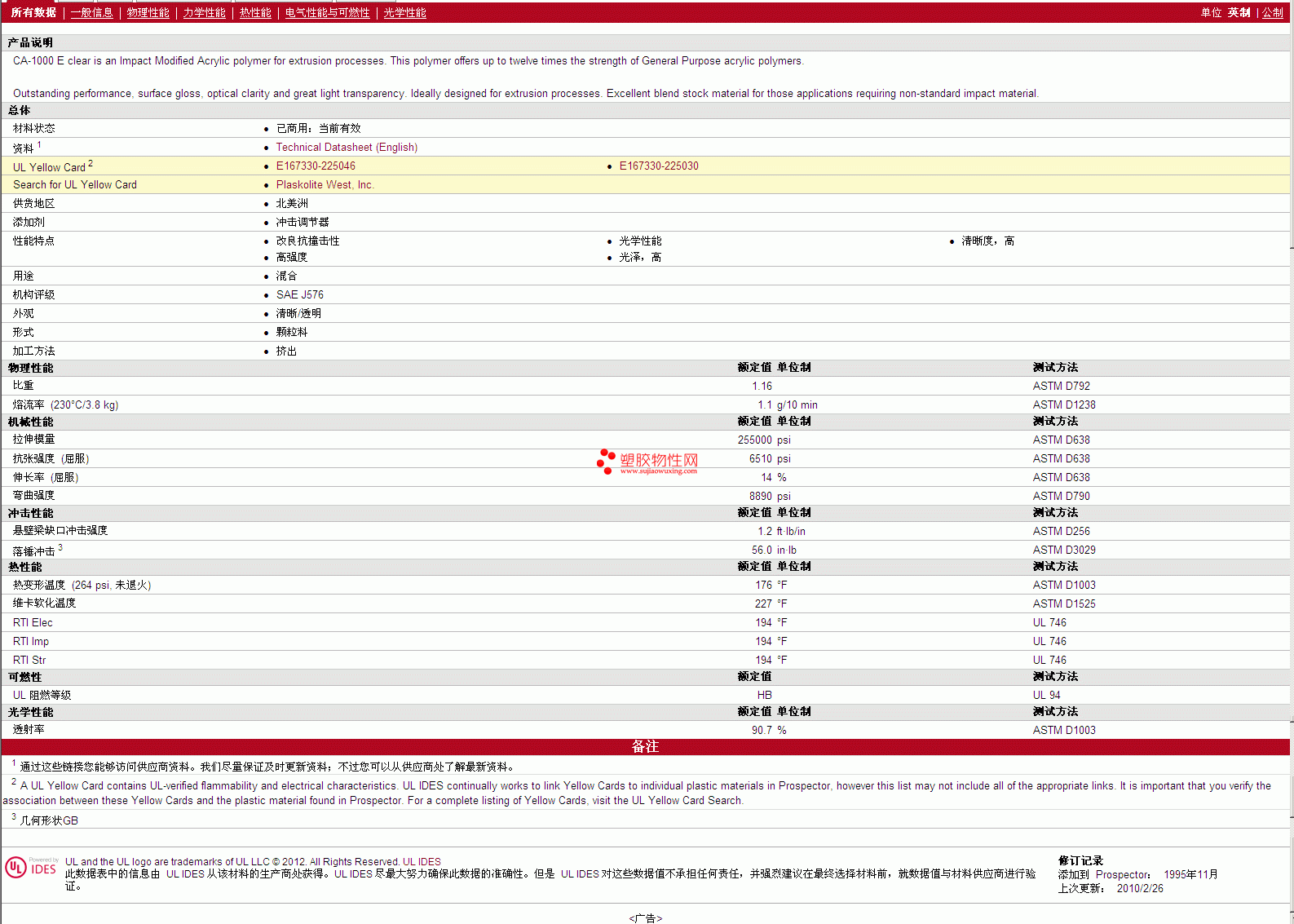
Task: Switch to the 电气性能与可燃性 tab
Action: 328,12
